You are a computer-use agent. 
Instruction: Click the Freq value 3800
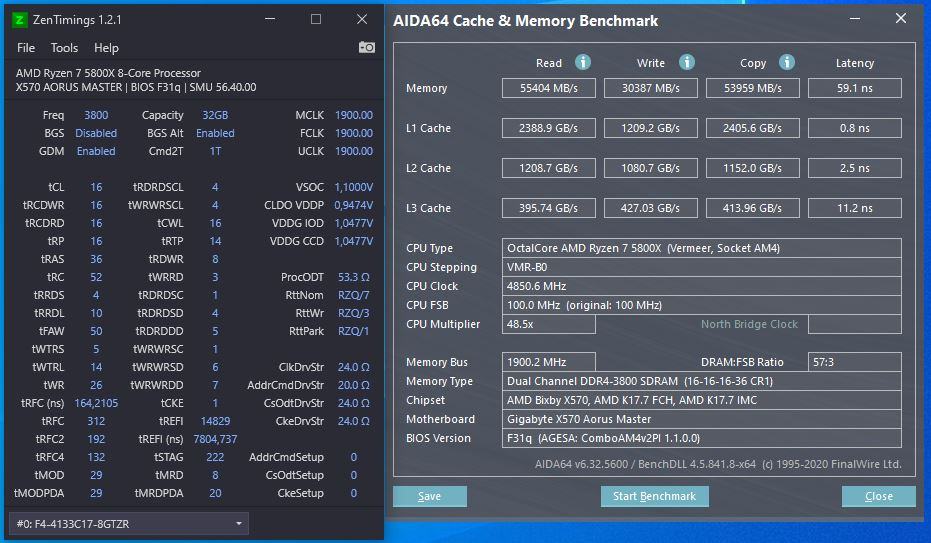click(x=96, y=115)
